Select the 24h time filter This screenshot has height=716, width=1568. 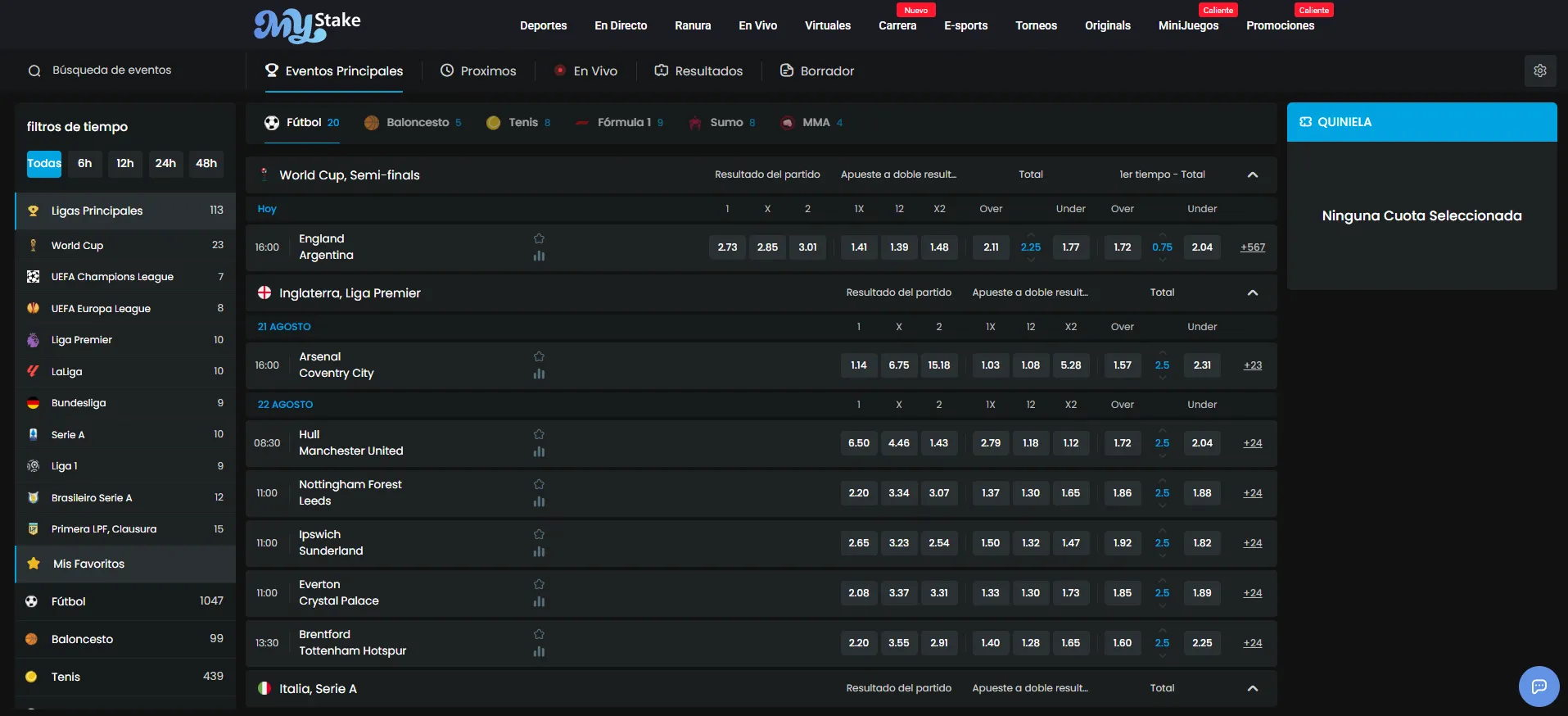pos(165,164)
